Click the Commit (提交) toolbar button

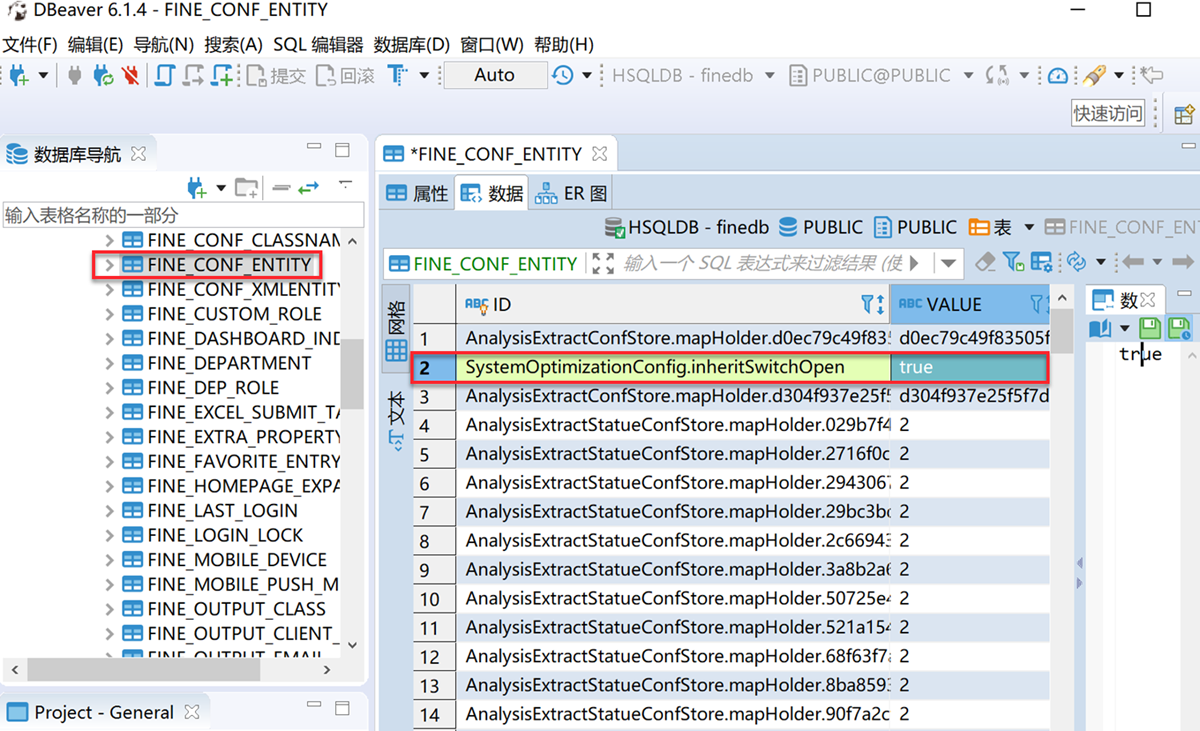pos(276,75)
